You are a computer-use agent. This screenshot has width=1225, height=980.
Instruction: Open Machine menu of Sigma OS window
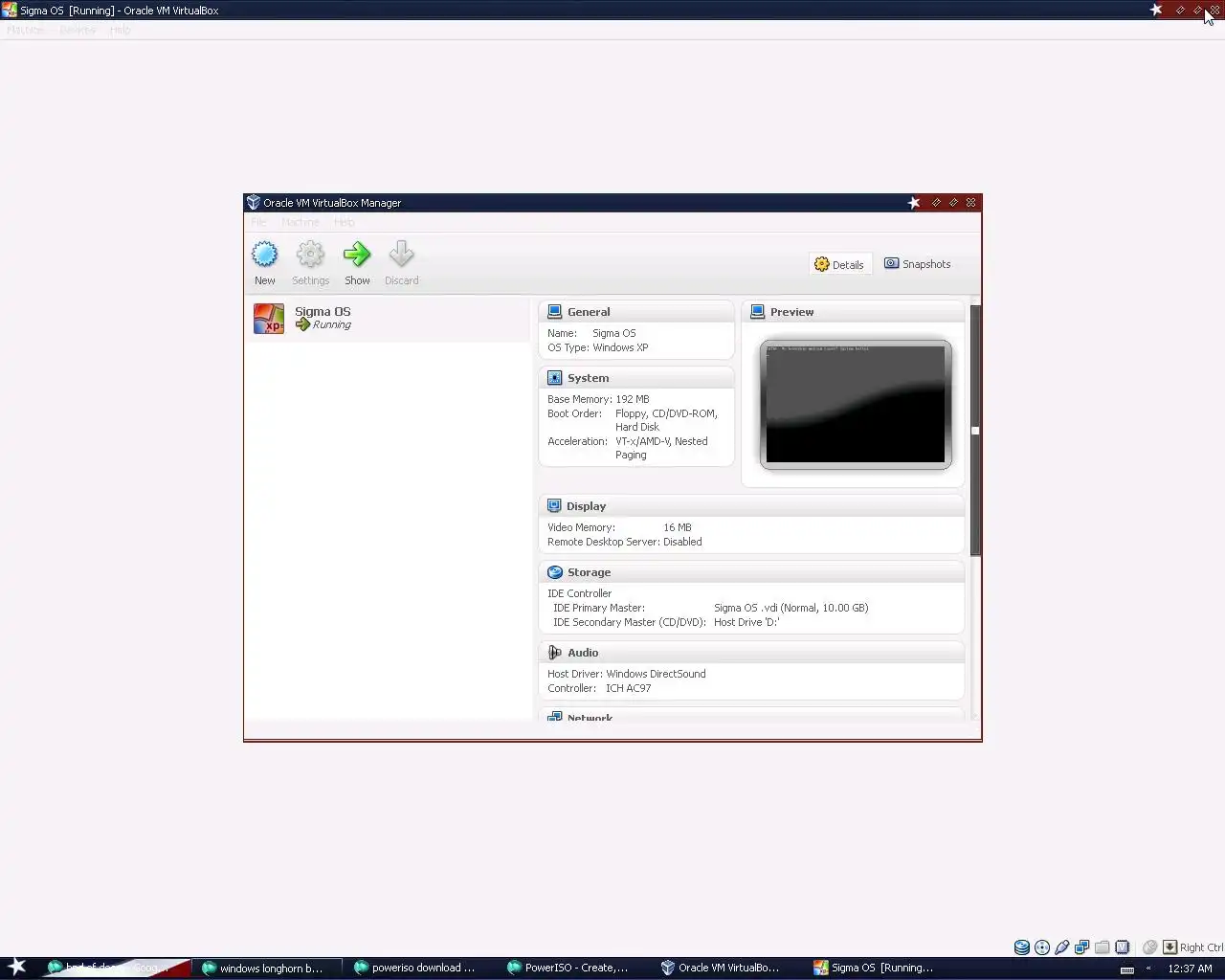[x=26, y=30]
